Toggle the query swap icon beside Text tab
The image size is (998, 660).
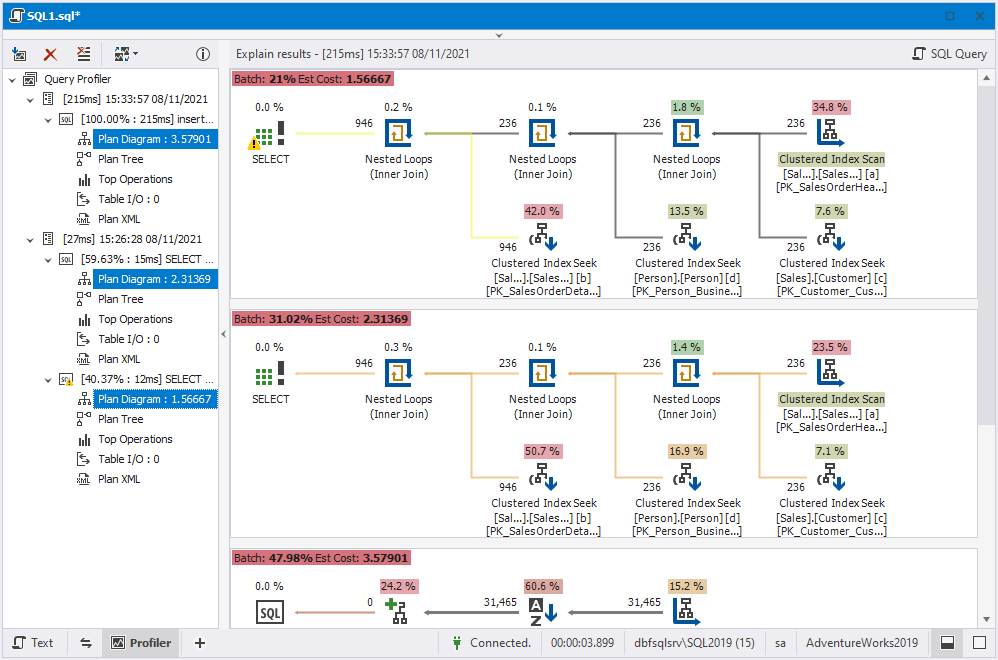click(85, 643)
